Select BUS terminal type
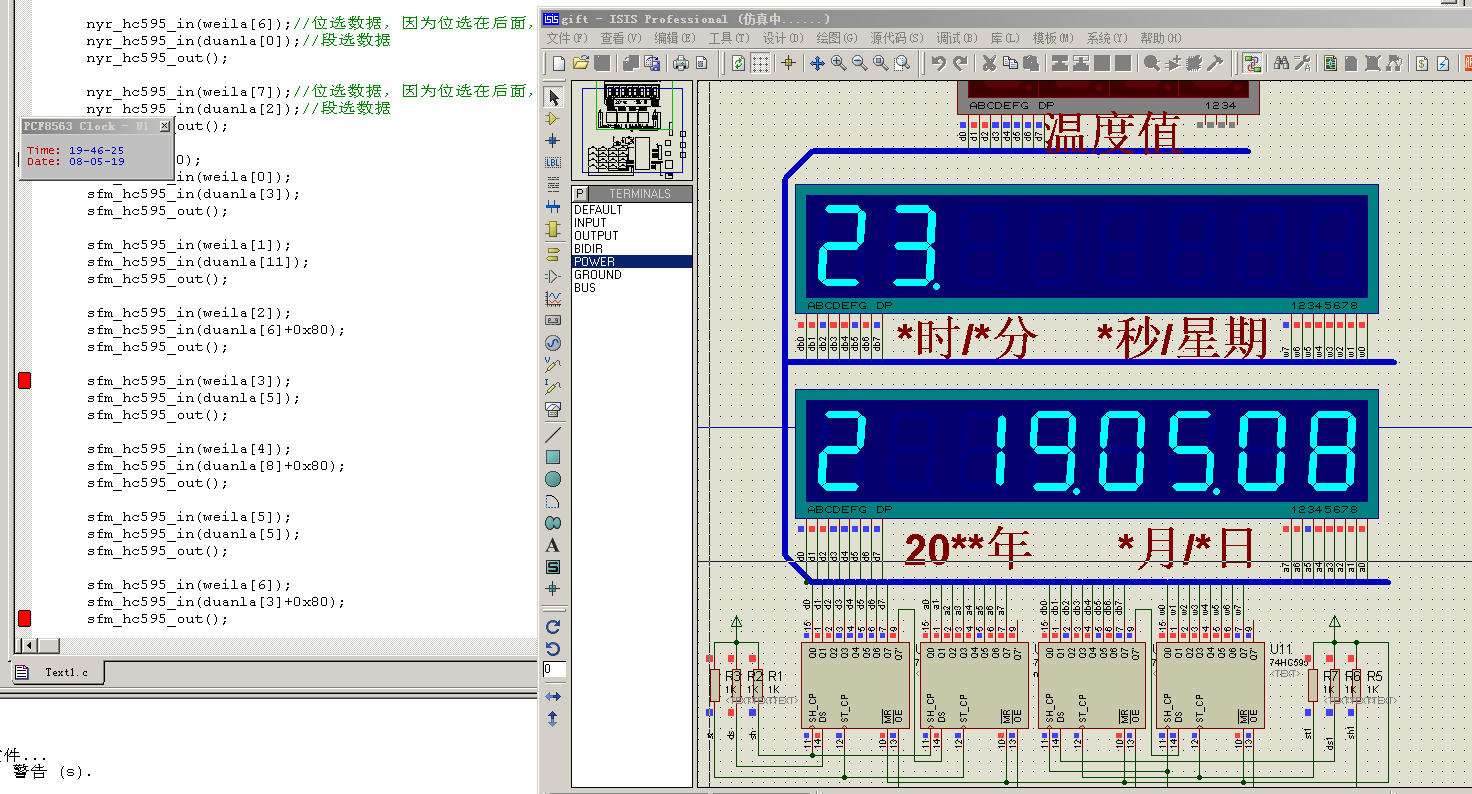The width and height of the screenshot is (1472, 794). 632,288
